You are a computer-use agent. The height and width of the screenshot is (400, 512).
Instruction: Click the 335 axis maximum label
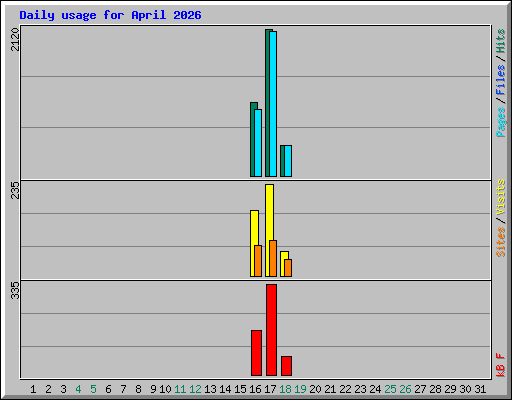click(x=15, y=290)
